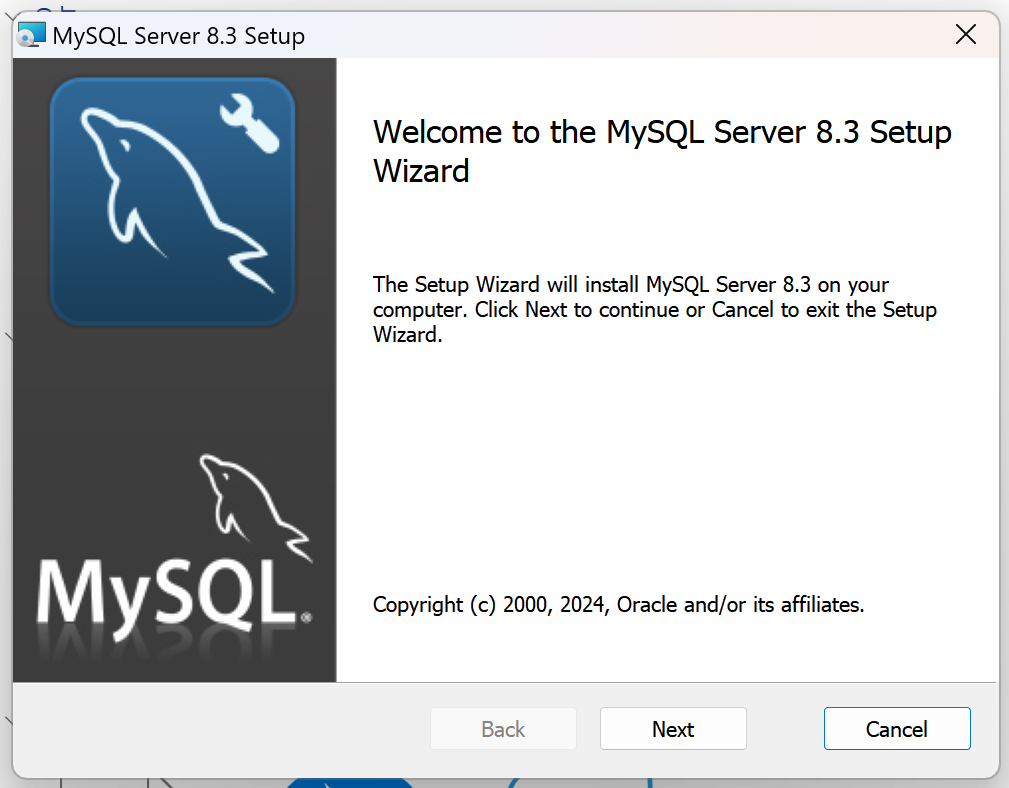The height and width of the screenshot is (788, 1009).
Task: Click the "MySQL Server 8.3 Setup" title bar text
Action: pos(179,36)
